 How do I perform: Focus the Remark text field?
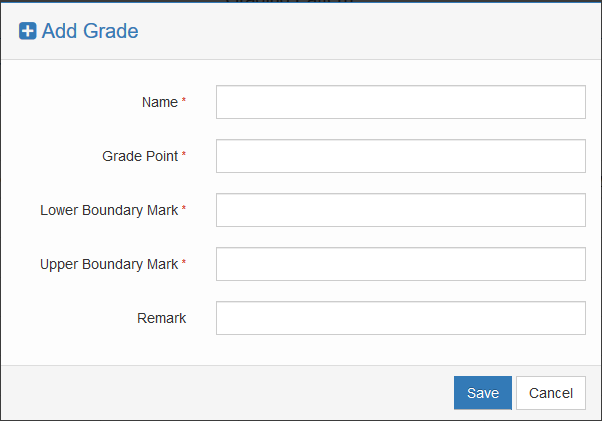click(400, 318)
